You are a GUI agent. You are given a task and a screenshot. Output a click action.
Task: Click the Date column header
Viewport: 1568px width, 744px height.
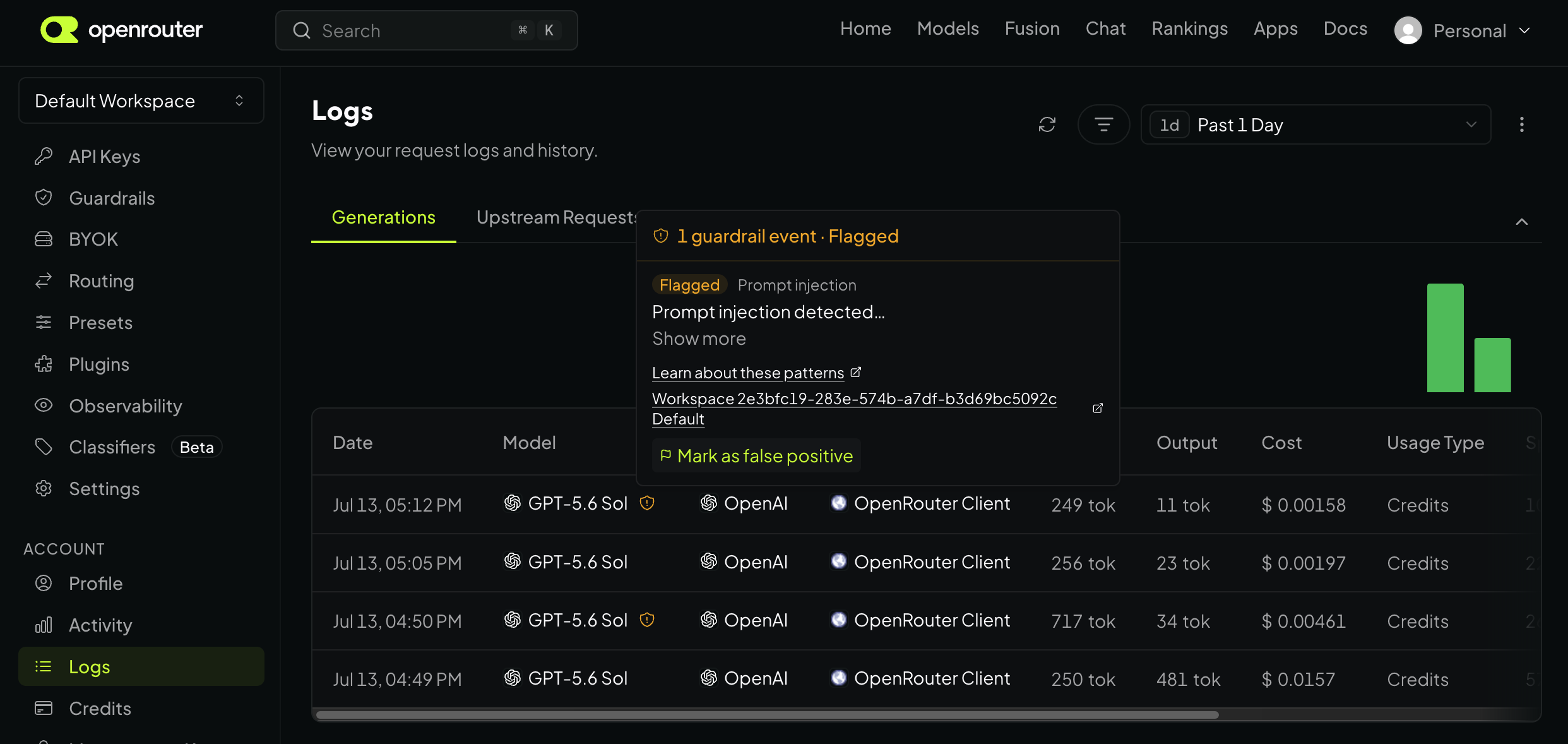(x=353, y=443)
